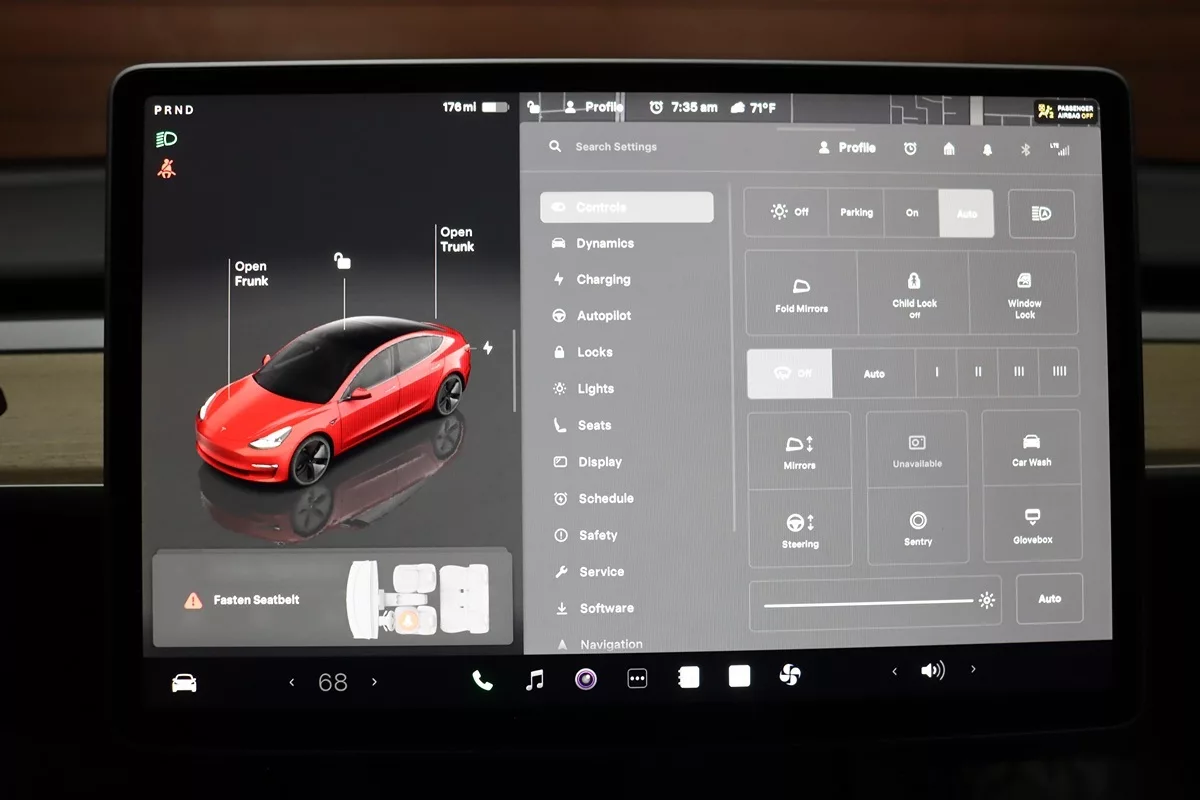1200x800 pixels.
Task: Activate Car Wash mode
Action: coord(1031,449)
